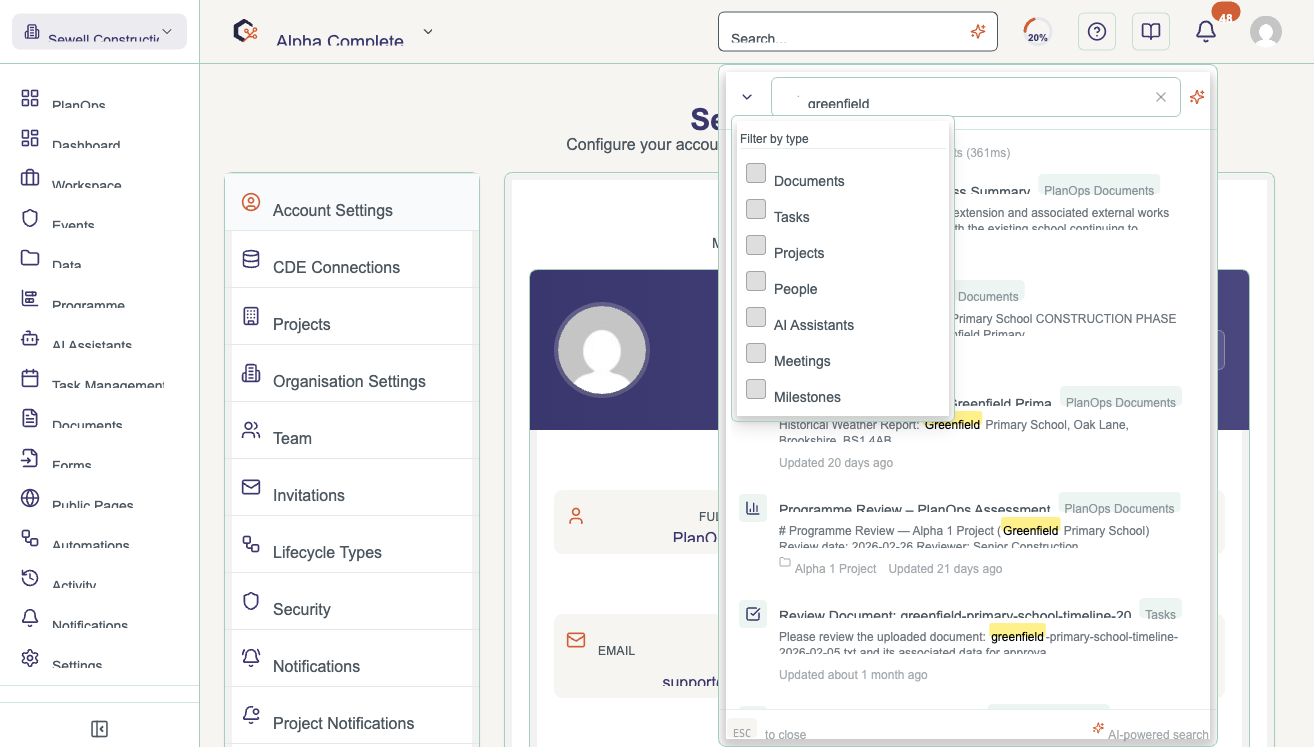Open the Automations sidebar icon
This screenshot has height=747, width=1314.
point(30,538)
